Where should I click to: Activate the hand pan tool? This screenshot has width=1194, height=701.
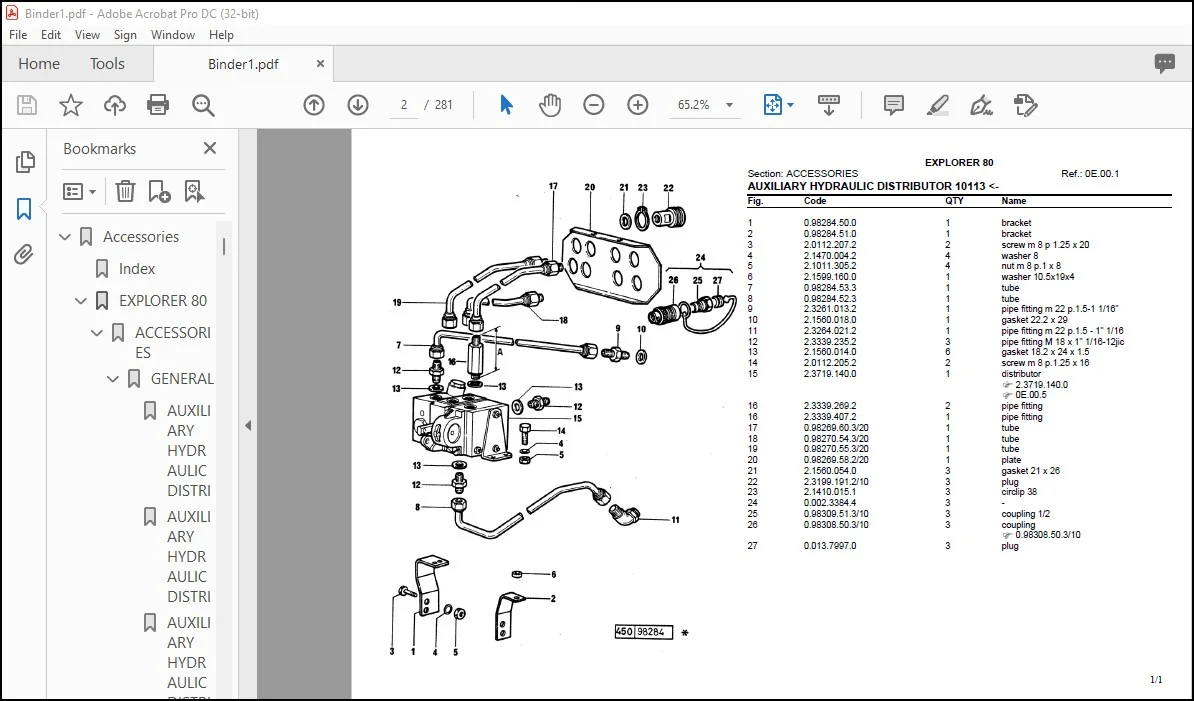point(550,105)
